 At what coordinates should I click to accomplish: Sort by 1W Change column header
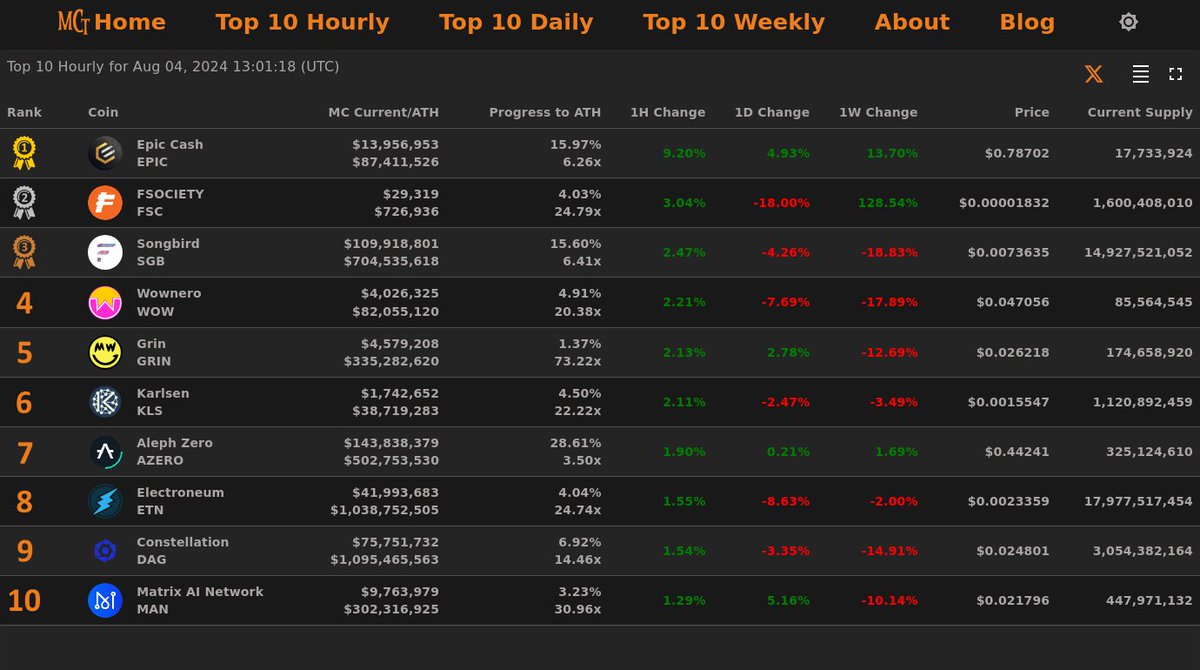point(879,112)
